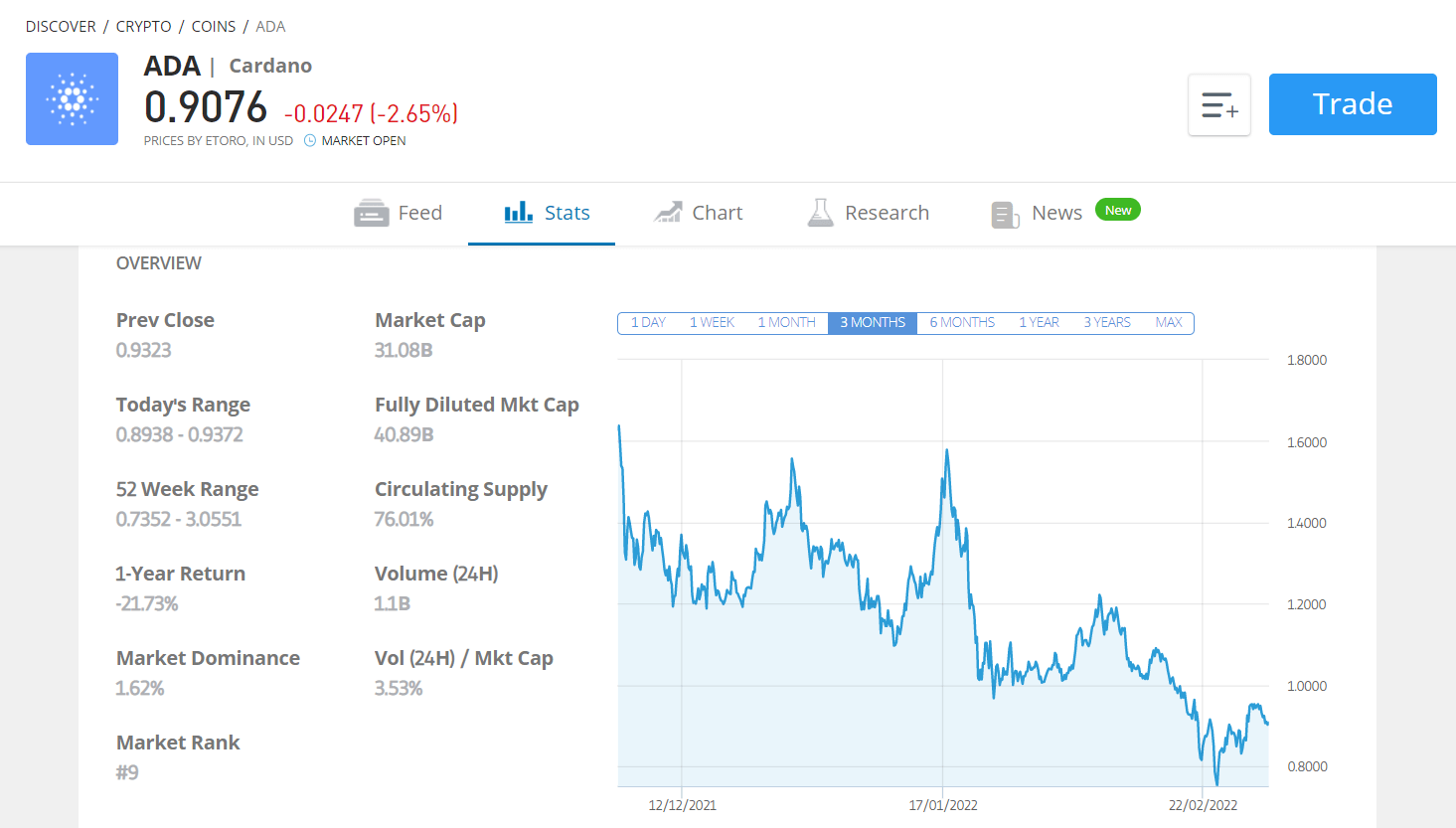Select the 6 MONTHS chart range
The image size is (1456, 828).
coord(962,323)
